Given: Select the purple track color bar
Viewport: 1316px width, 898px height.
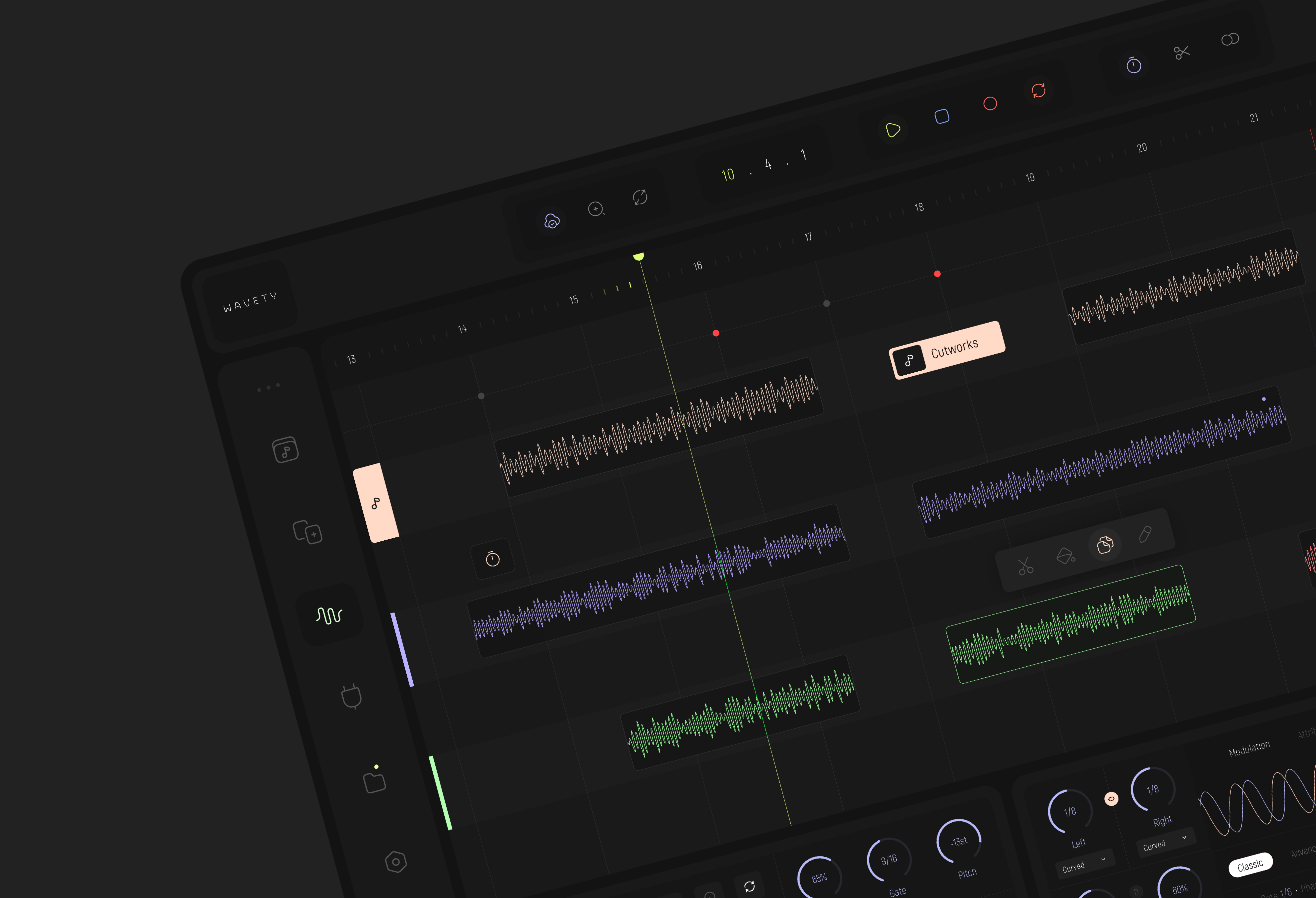Looking at the screenshot, I should [402, 650].
